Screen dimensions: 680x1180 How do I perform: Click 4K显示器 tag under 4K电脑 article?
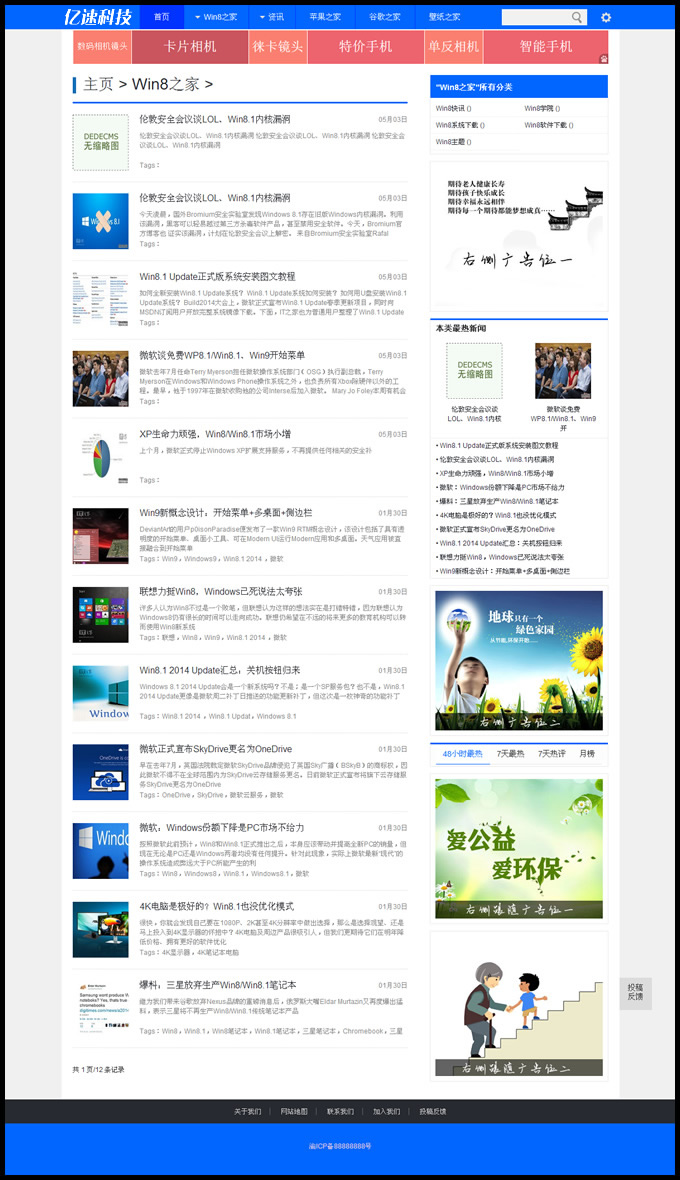coord(177,953)
